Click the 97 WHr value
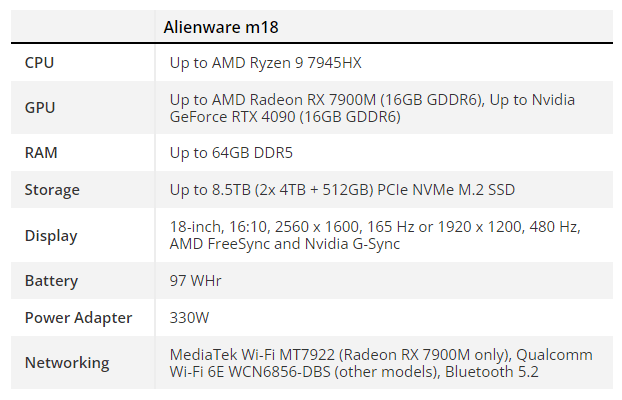 pyautogui.click(x=196, y=281)
